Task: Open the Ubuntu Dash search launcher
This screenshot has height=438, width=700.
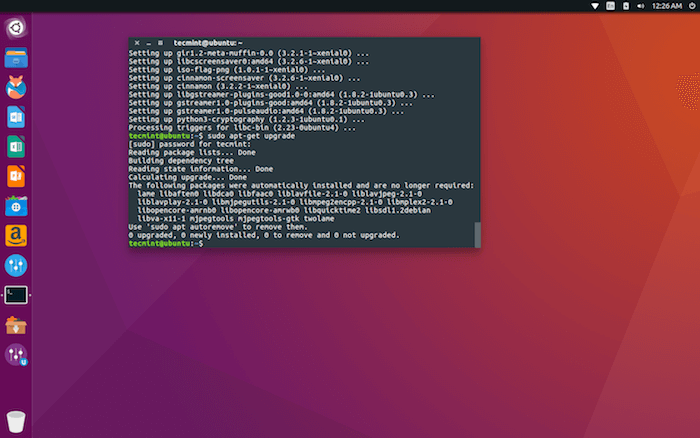Action: tap(16, 28)
